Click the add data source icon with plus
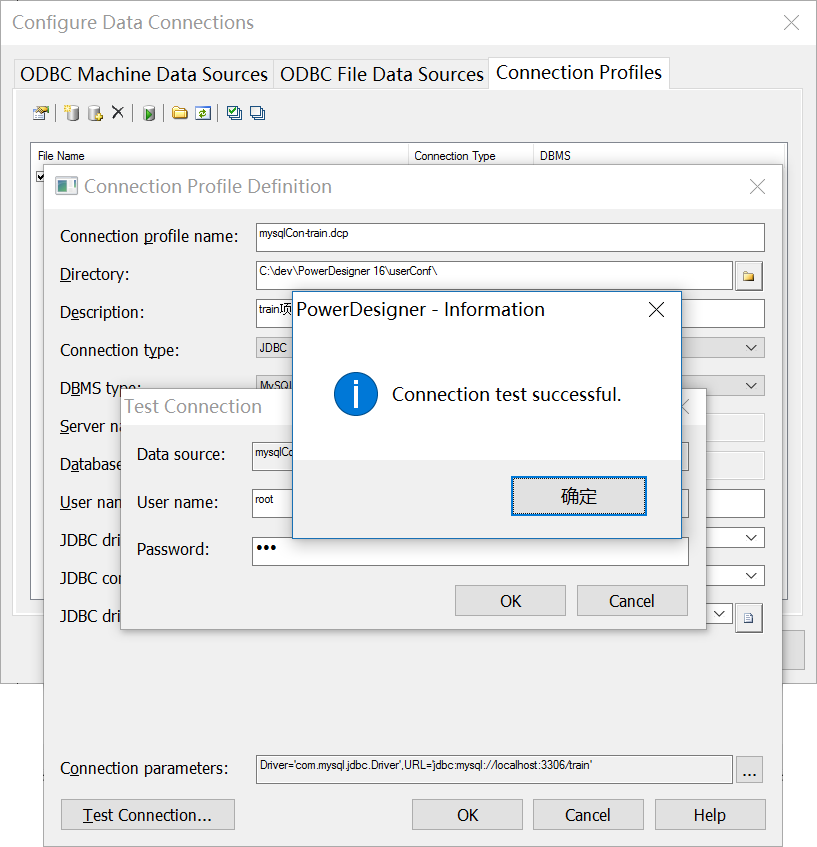The height and width of the screenshot is (847, 817). pyautogui.click(x=93, y=112)
